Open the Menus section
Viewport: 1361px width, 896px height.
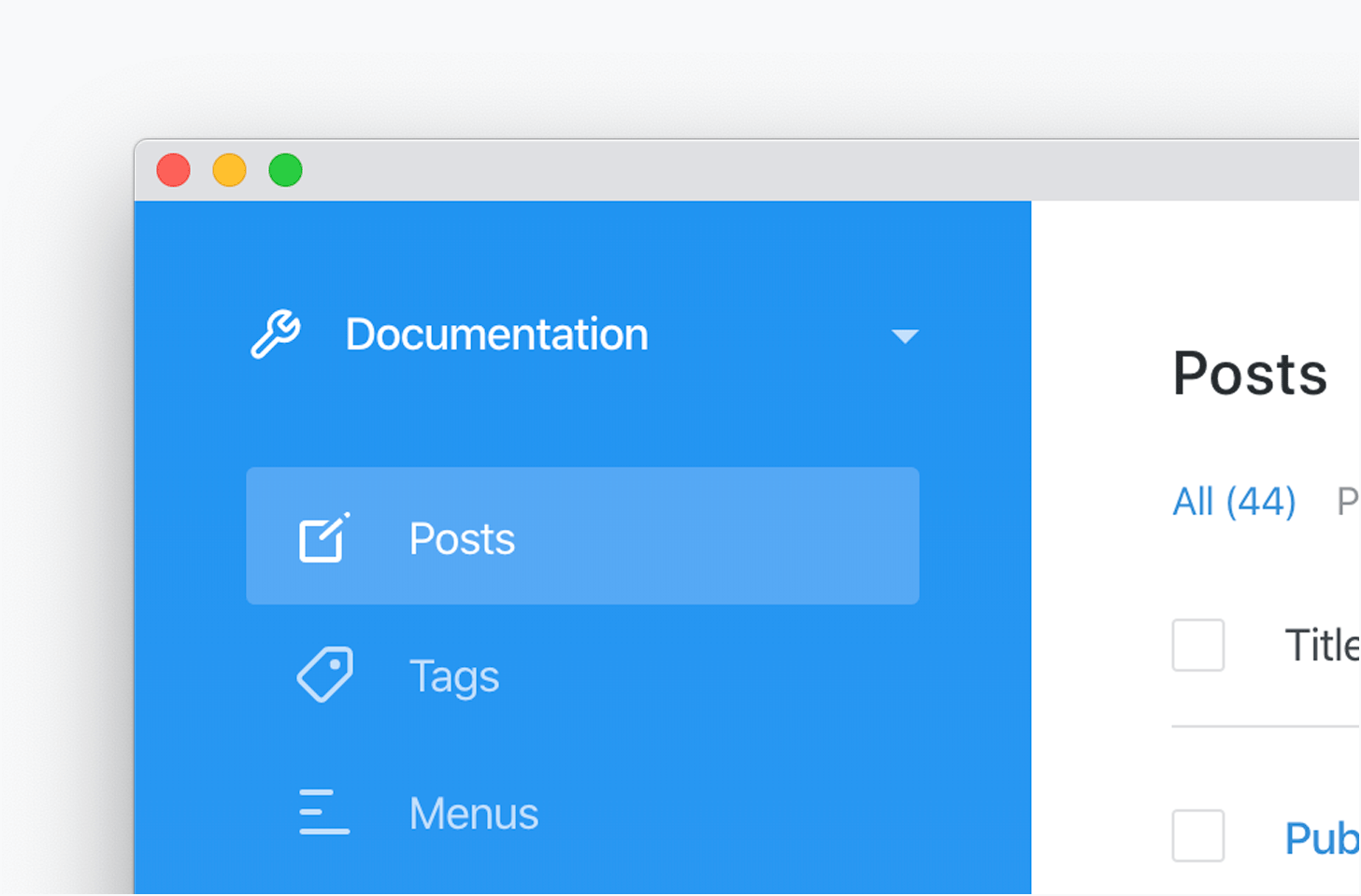(473, 812)
